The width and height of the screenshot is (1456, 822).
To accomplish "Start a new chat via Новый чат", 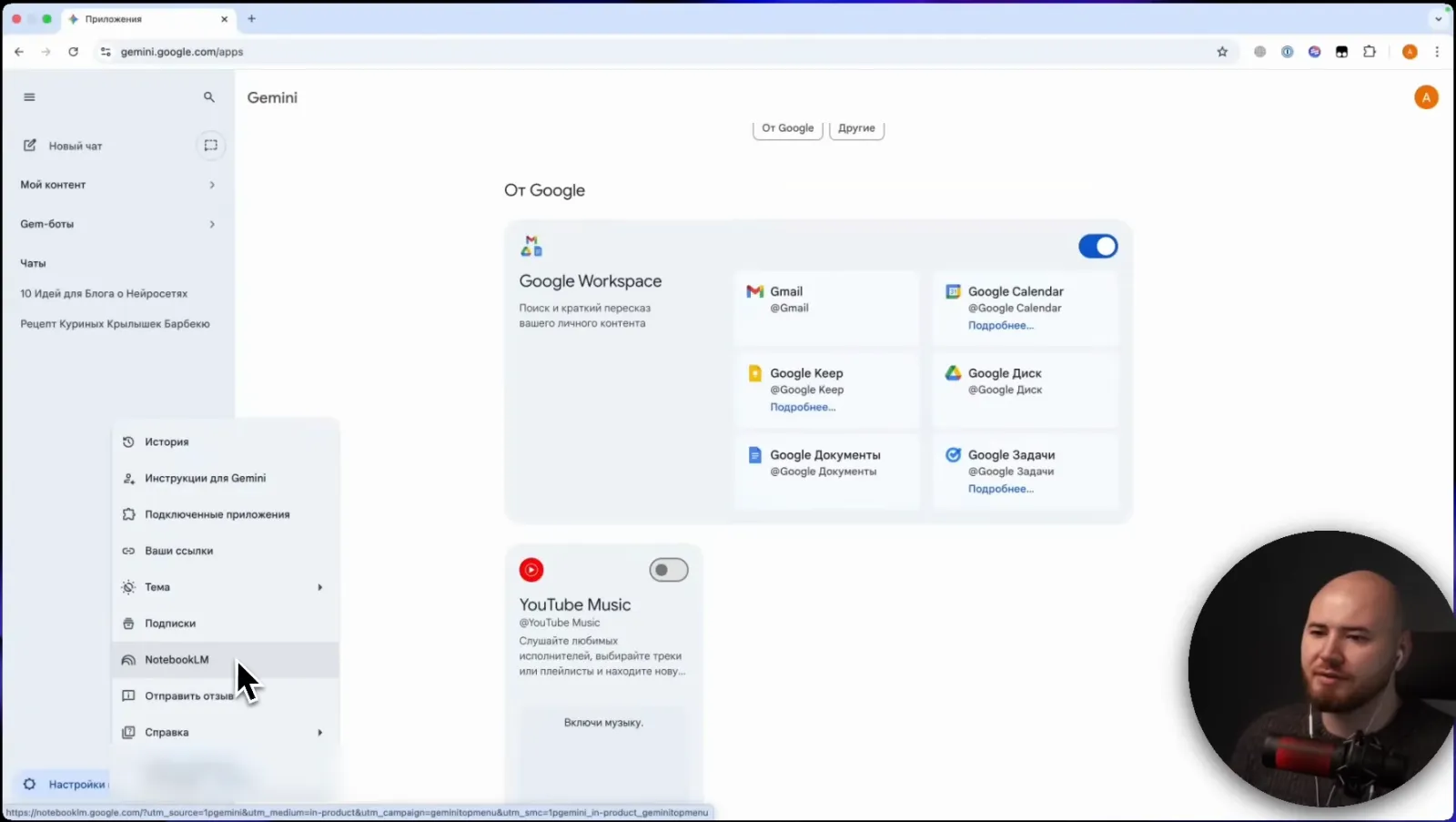I will tap(76, 146).
